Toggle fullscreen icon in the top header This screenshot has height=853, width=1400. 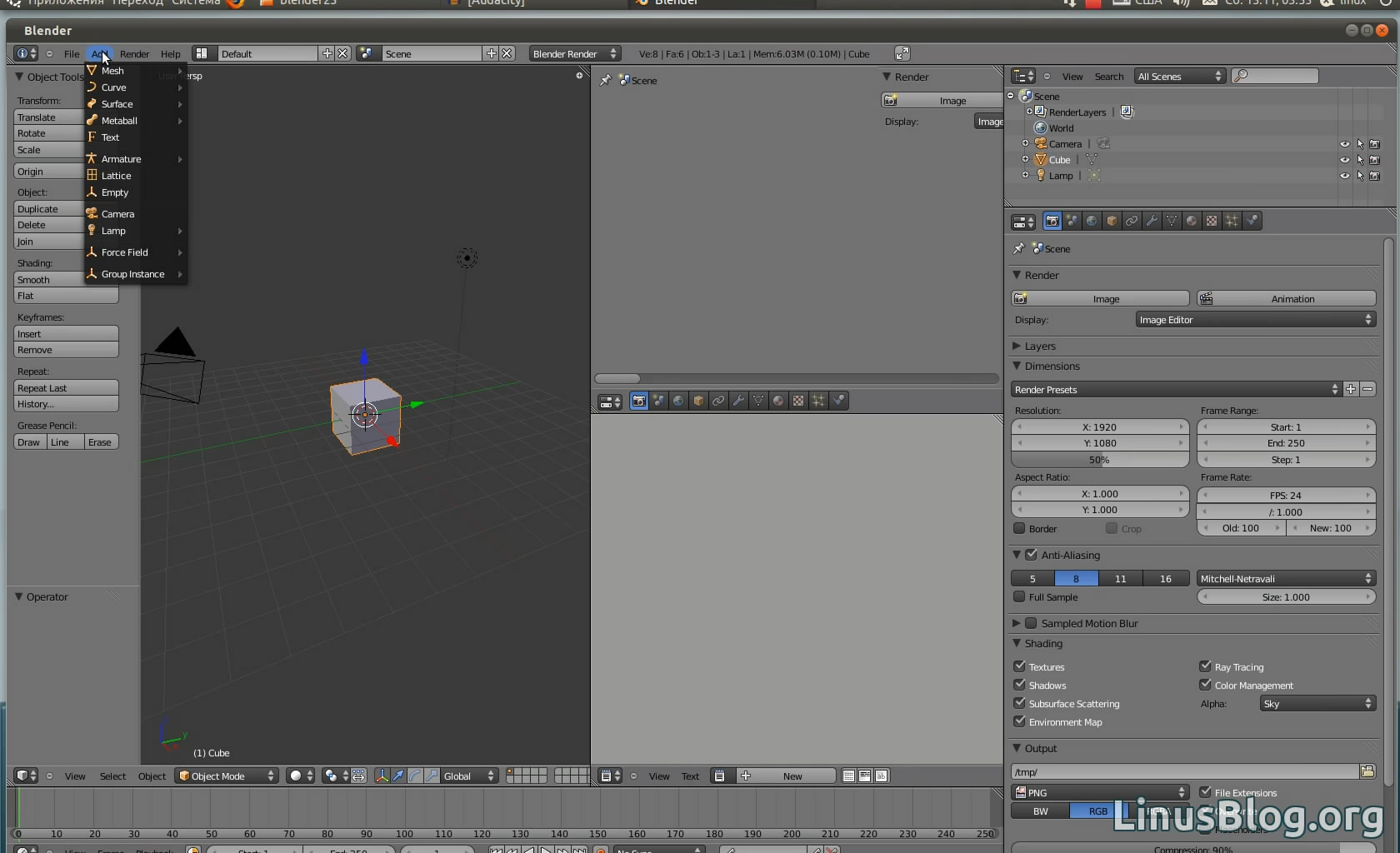click(x=902, y=53)
